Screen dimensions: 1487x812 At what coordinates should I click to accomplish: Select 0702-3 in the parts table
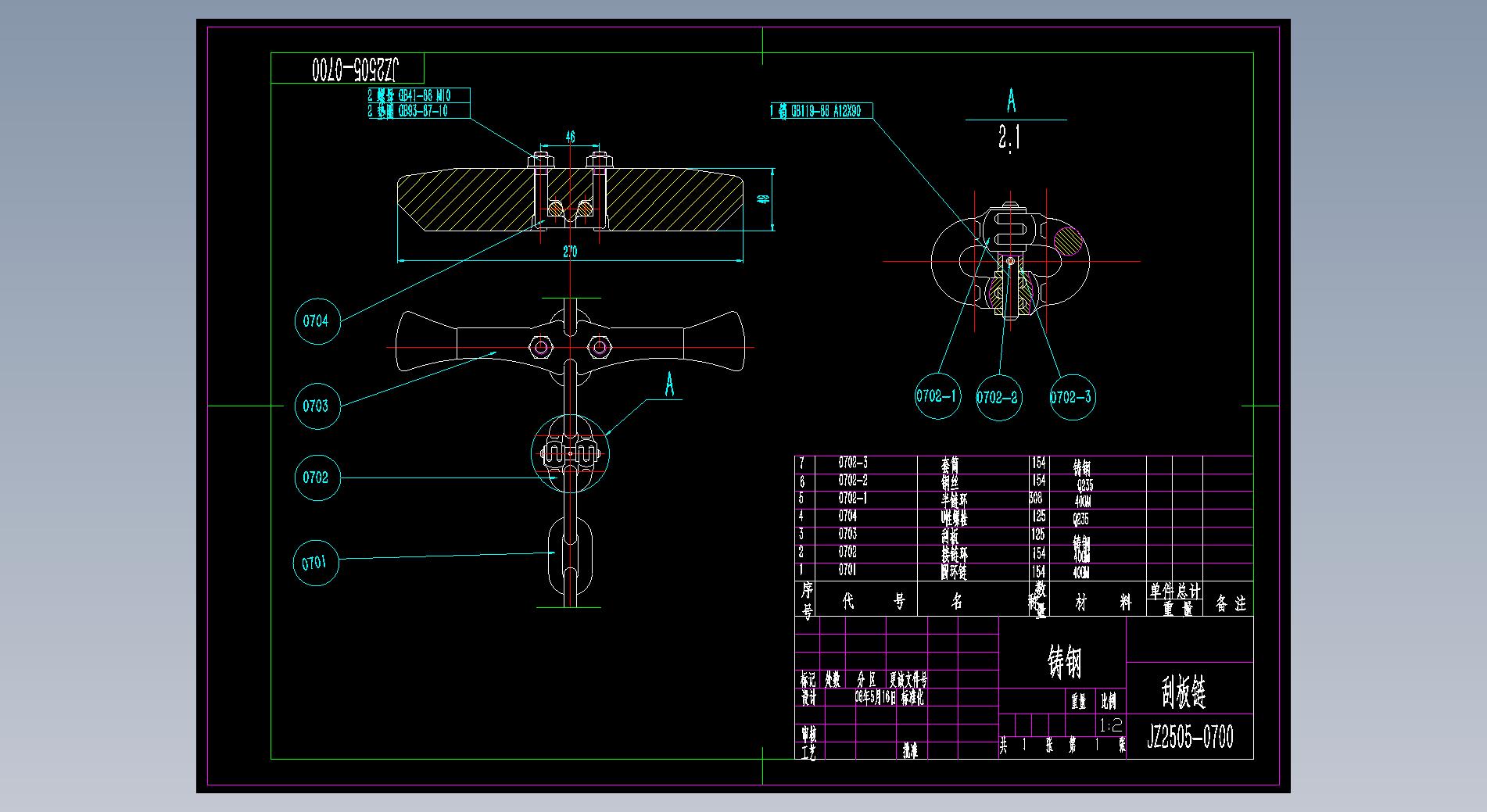point(853,463)
